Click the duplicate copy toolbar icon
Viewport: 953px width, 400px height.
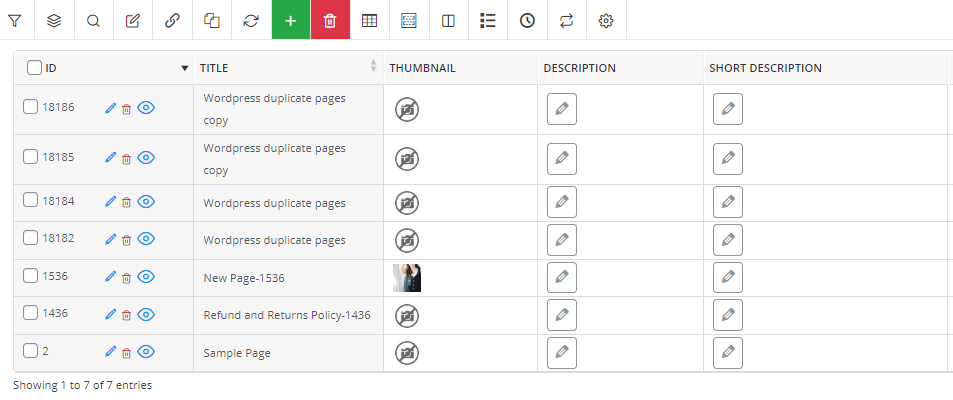coord(212,20)
